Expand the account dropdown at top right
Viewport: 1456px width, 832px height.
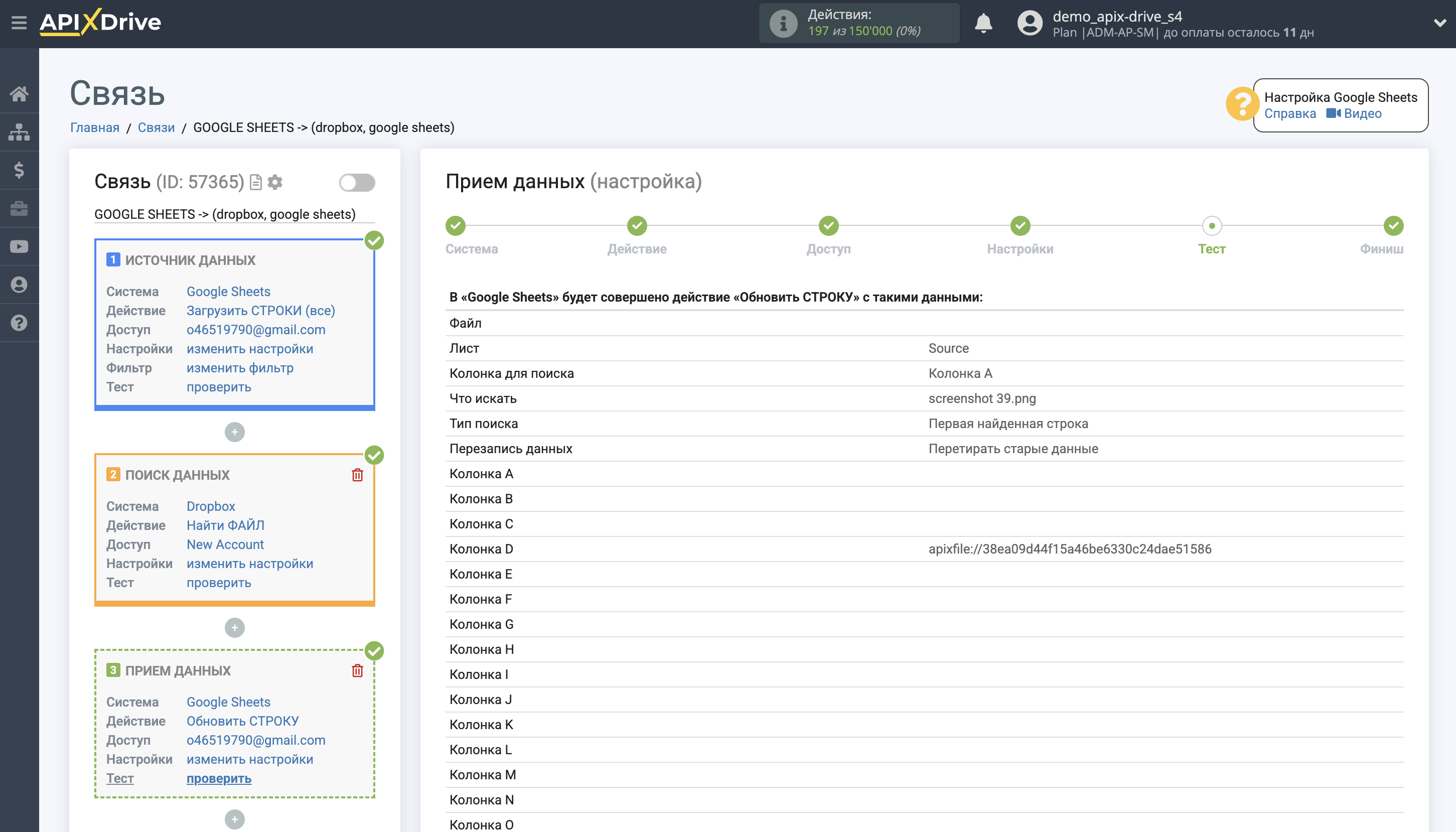click(x=1440, y=23)
